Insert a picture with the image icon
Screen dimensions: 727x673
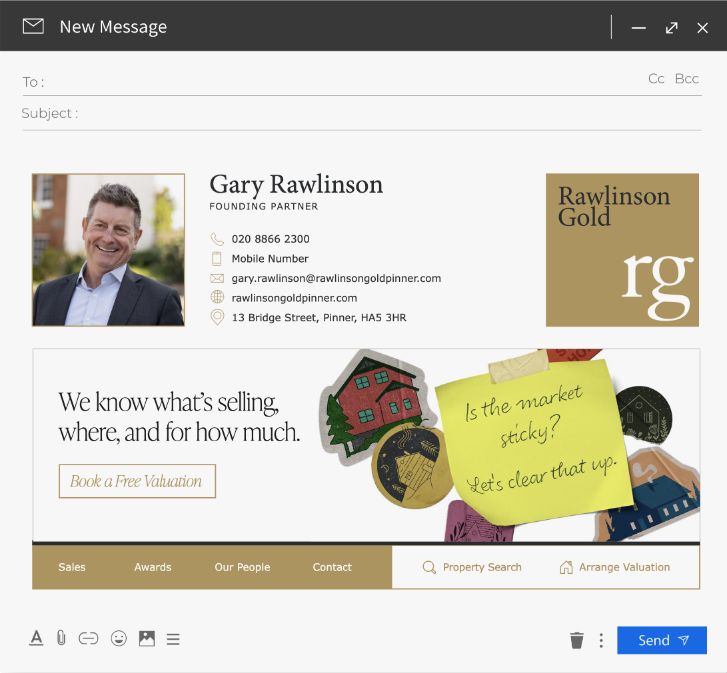coord(147,639)
